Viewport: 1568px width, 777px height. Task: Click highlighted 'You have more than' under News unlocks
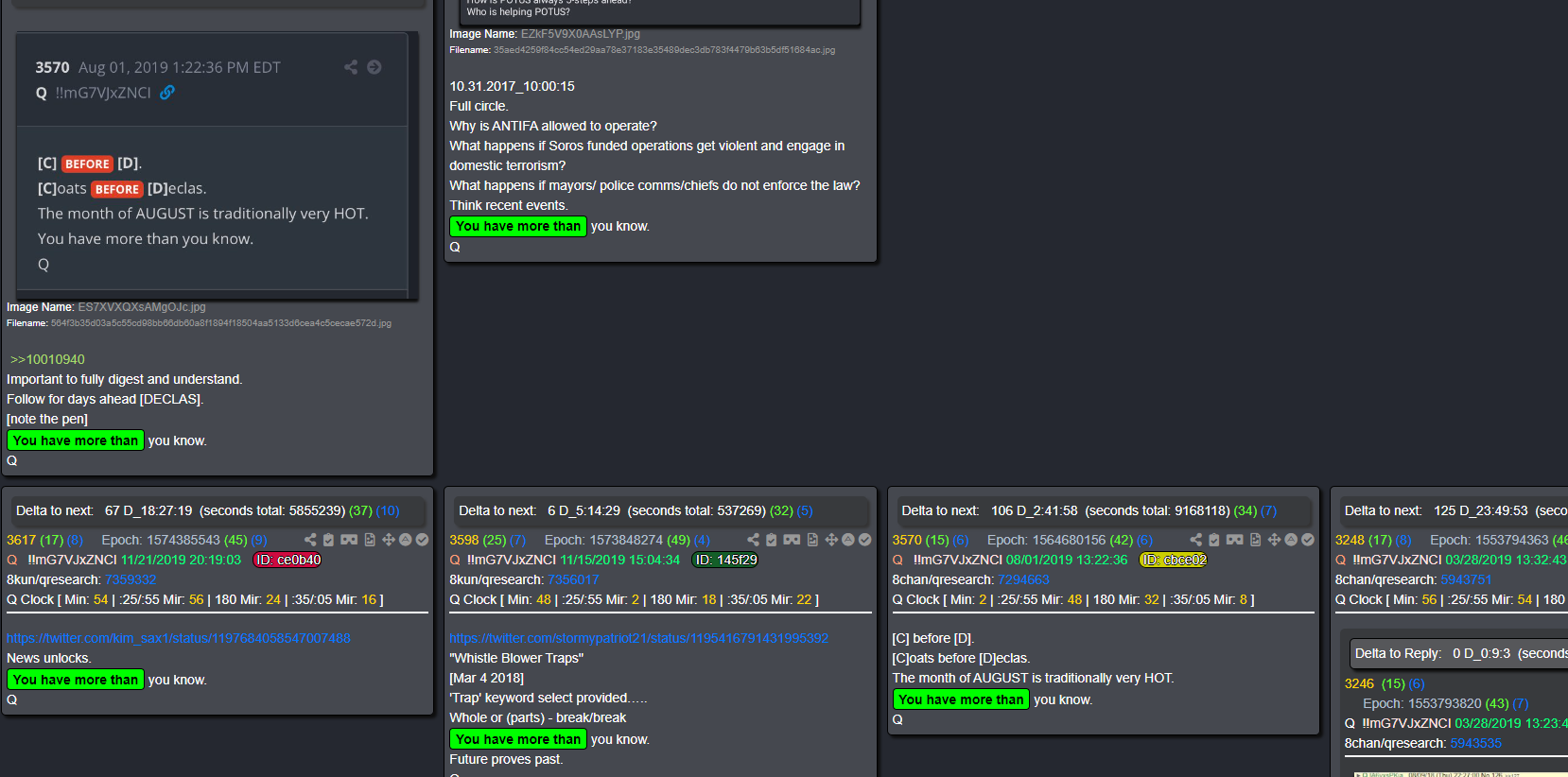point(76,680)
